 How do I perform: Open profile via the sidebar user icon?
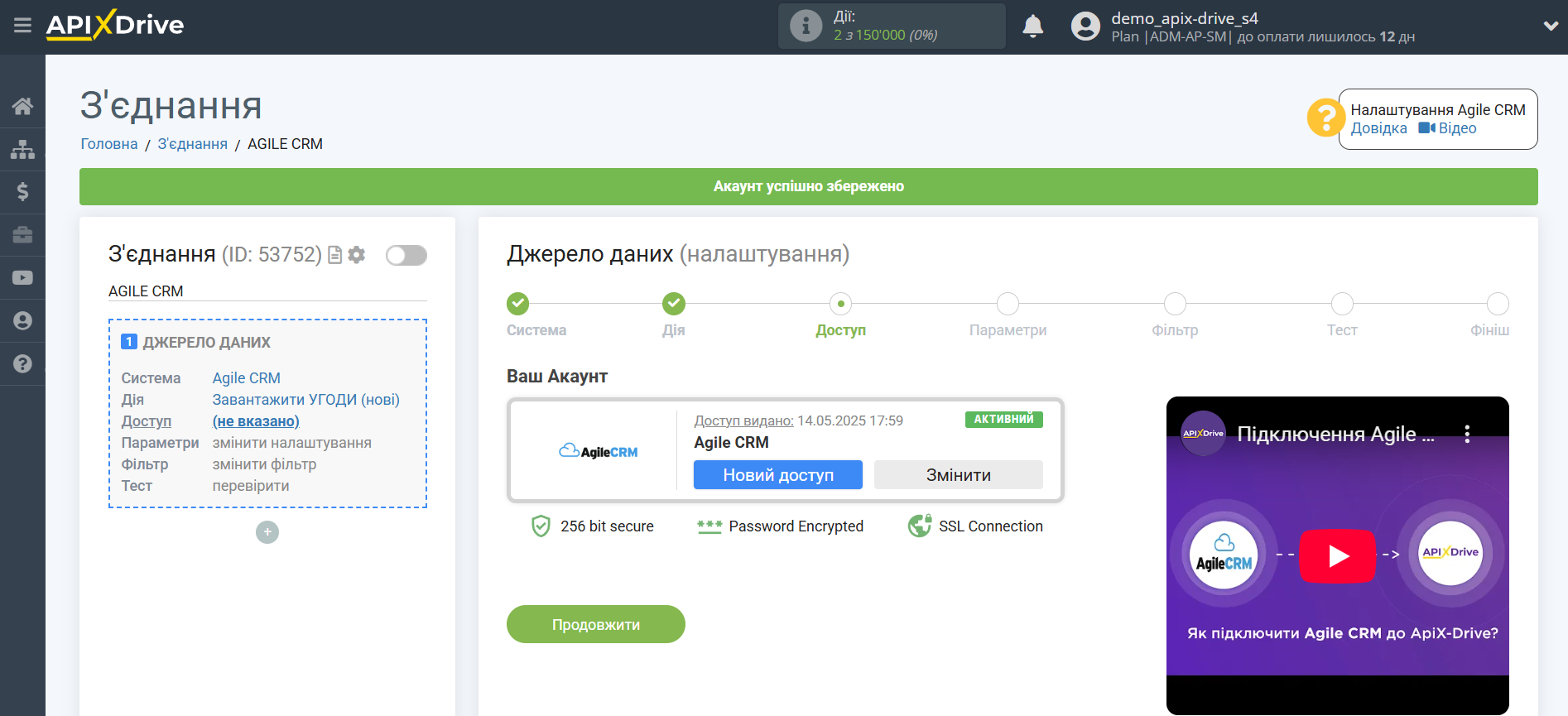coord(22,321)
